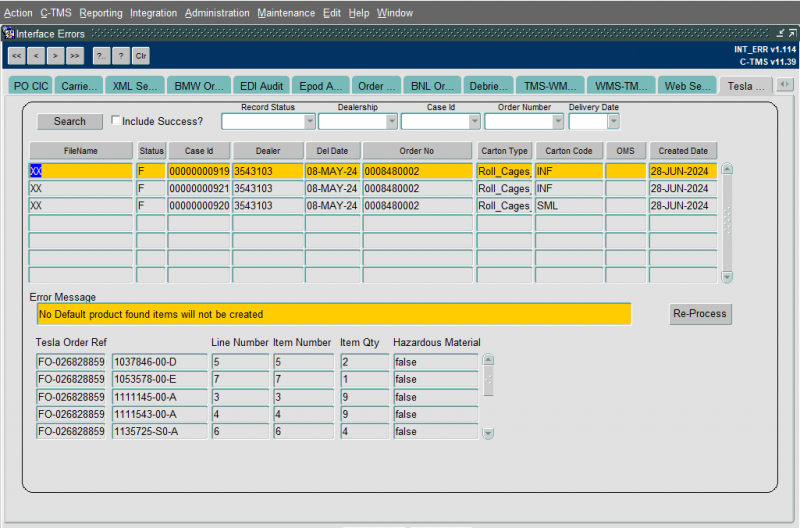Switch to the XML Se... tab

coord(135,86)
